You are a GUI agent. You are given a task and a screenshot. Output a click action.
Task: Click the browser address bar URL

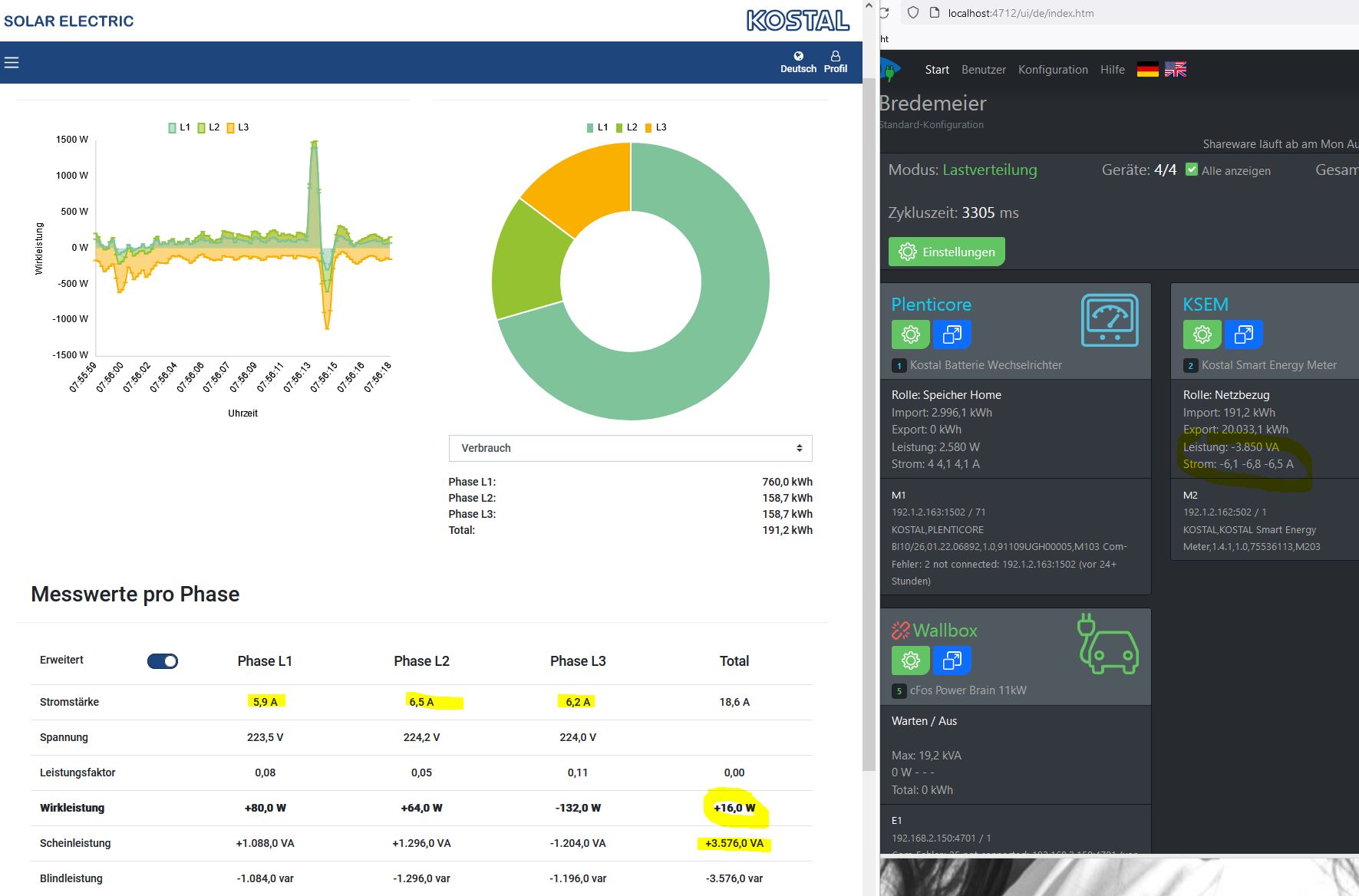tap(1021, 13)
